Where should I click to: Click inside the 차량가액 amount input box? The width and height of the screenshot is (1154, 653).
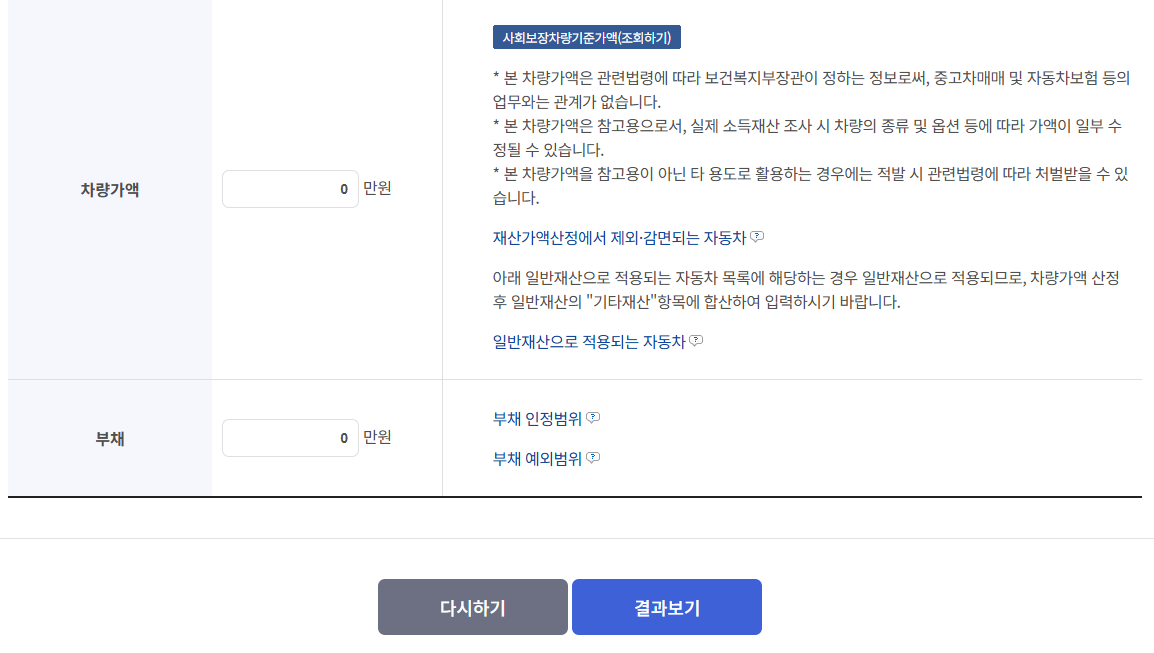click(290, 188)
